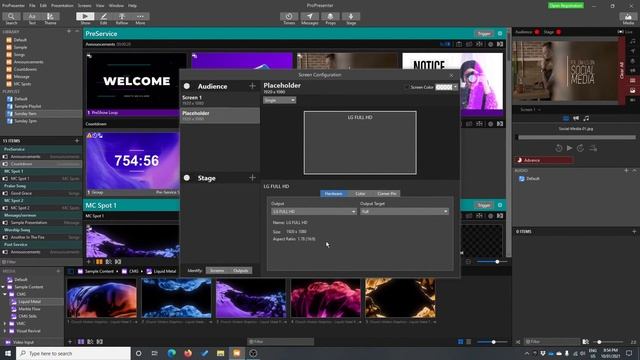This screenshot has height=360, width=640.
Task: Toggle the Stage output indicator in preview
Action: (x=558, y=32)
